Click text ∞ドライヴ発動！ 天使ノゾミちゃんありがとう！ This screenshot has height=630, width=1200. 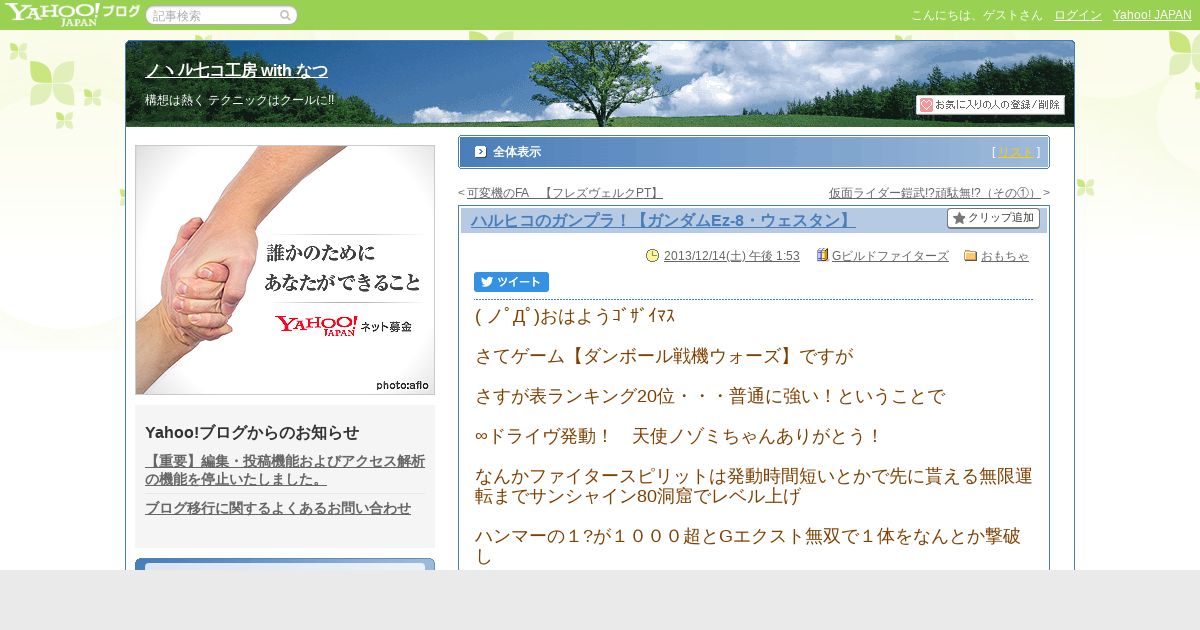(x=679, y=436)
